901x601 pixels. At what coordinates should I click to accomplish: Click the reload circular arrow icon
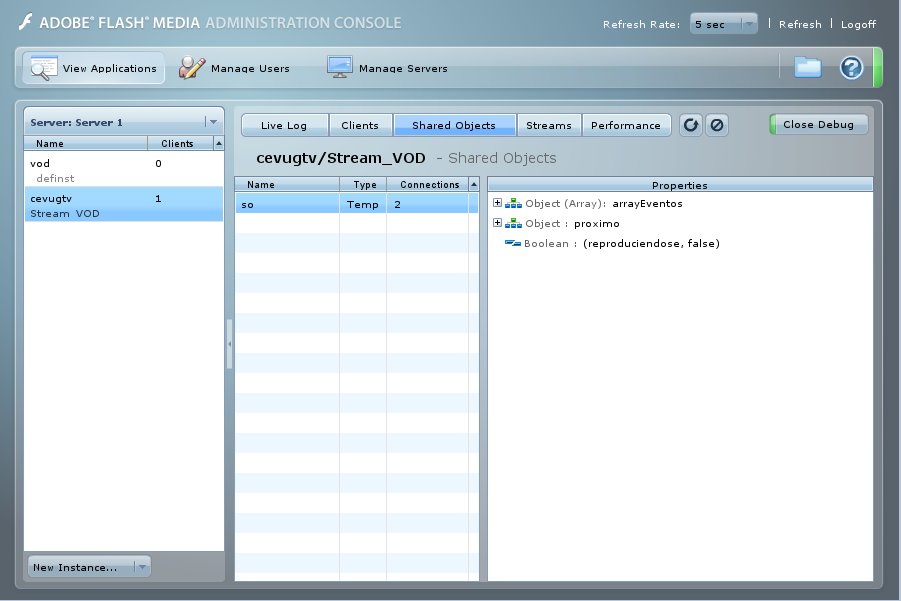pyautogui.click(x=691, y=125)
